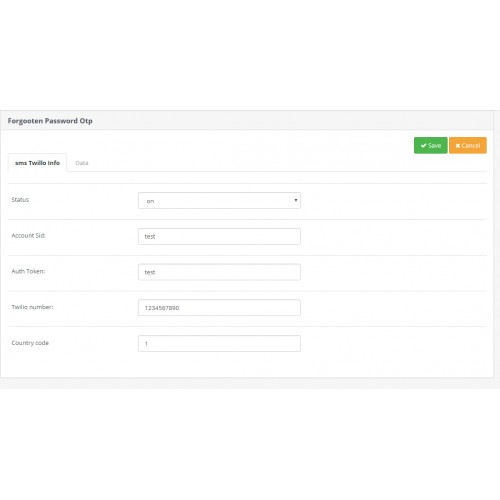Click the Country code label

[x=30, y=343]
